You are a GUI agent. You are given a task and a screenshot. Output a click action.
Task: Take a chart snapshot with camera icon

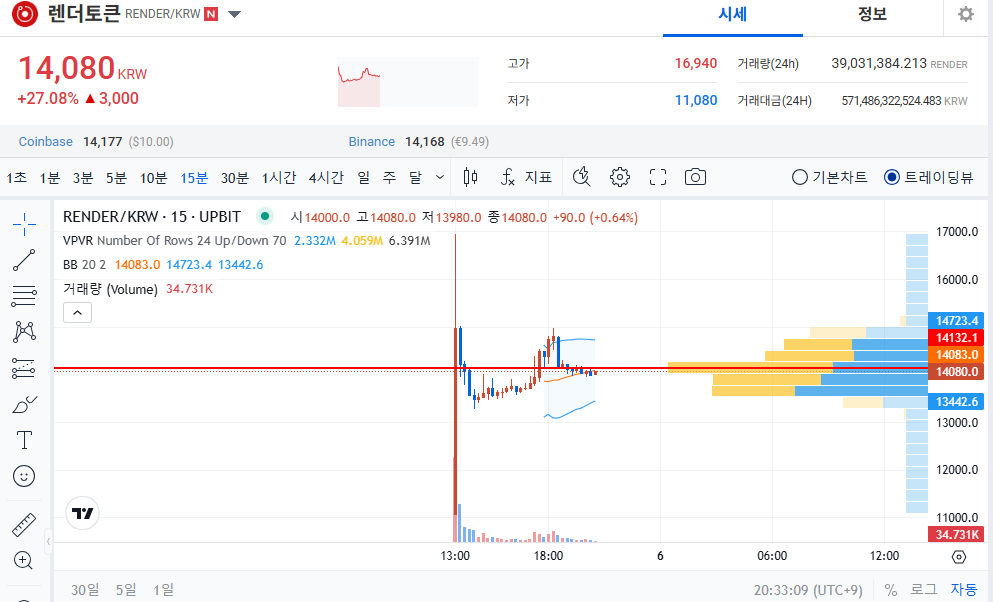point(695,177)
